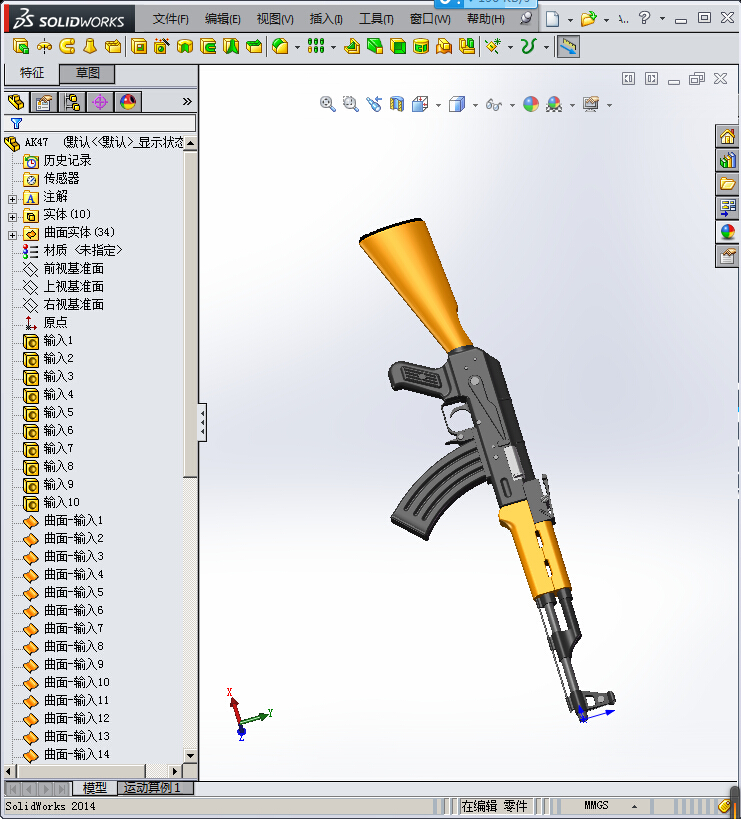Image resolution: width=741 pixels, height=819 pixels.
Task: Switch to the 草图 tab
Action: pos(87,73)
